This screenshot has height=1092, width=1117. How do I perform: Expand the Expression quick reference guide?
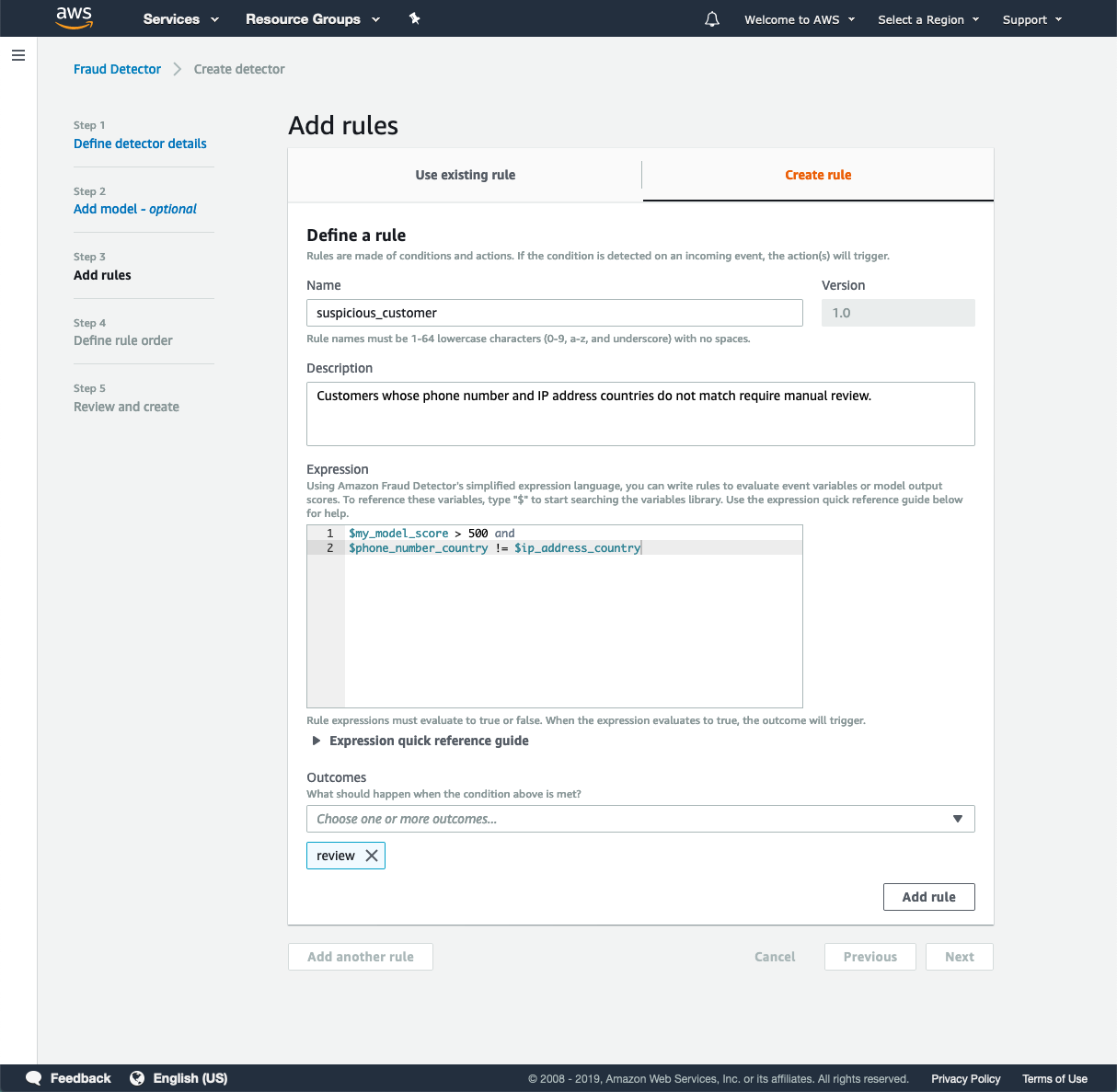click(420, 741)
